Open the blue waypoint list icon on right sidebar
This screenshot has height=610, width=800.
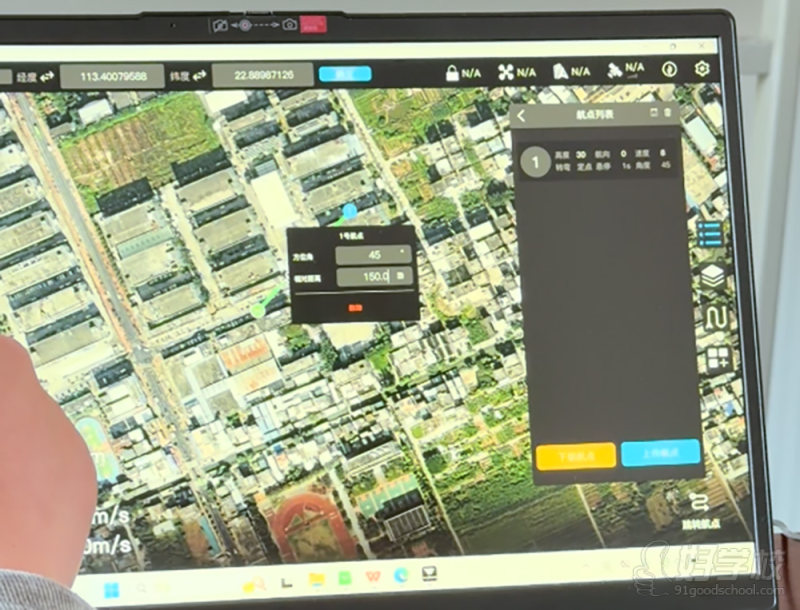pos(710,234)
